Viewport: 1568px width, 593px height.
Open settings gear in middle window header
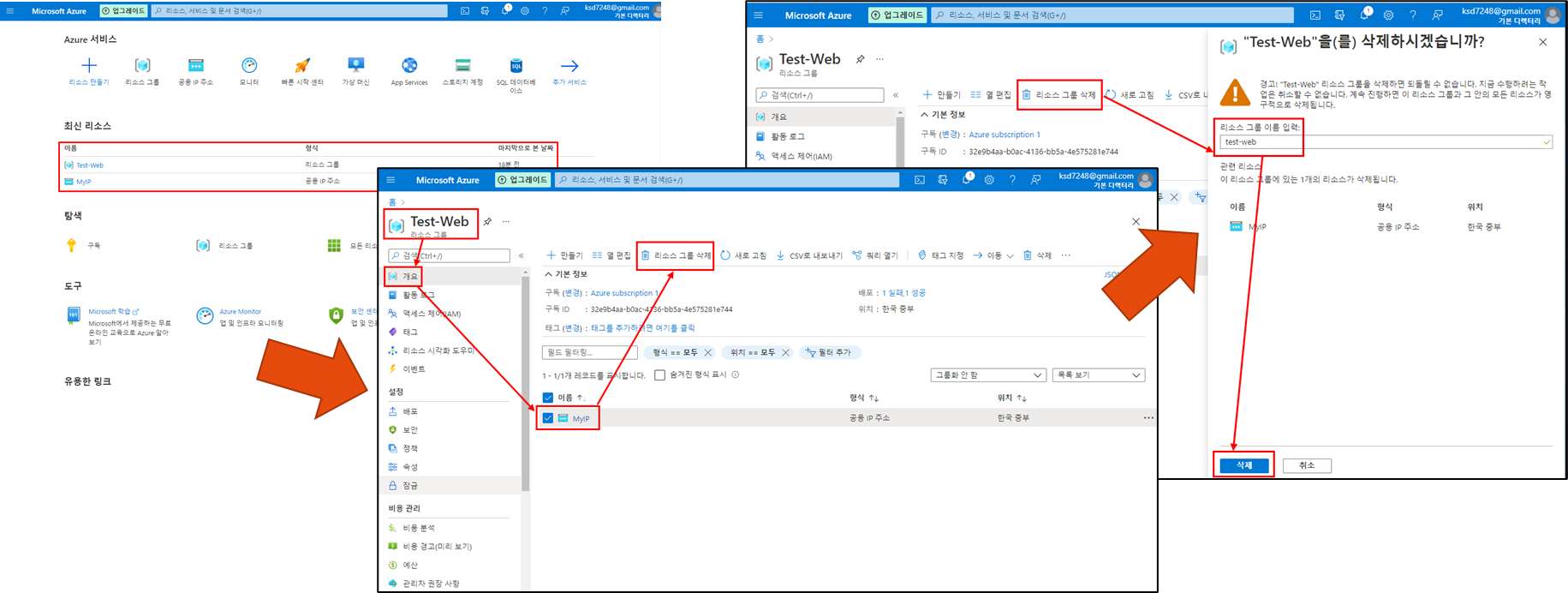pyautogui.click(x=989, y=180)
